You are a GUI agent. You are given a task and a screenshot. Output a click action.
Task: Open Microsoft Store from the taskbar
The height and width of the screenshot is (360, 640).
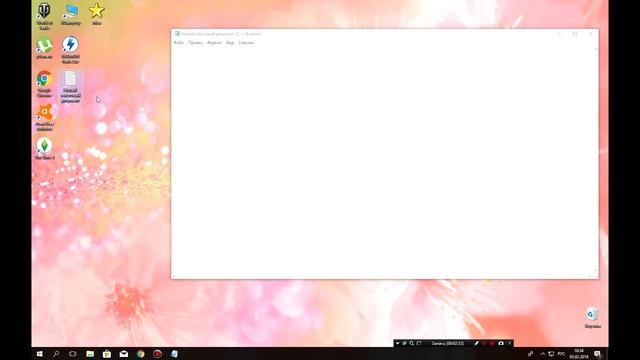pyautogui.click(x=107, y=354)
